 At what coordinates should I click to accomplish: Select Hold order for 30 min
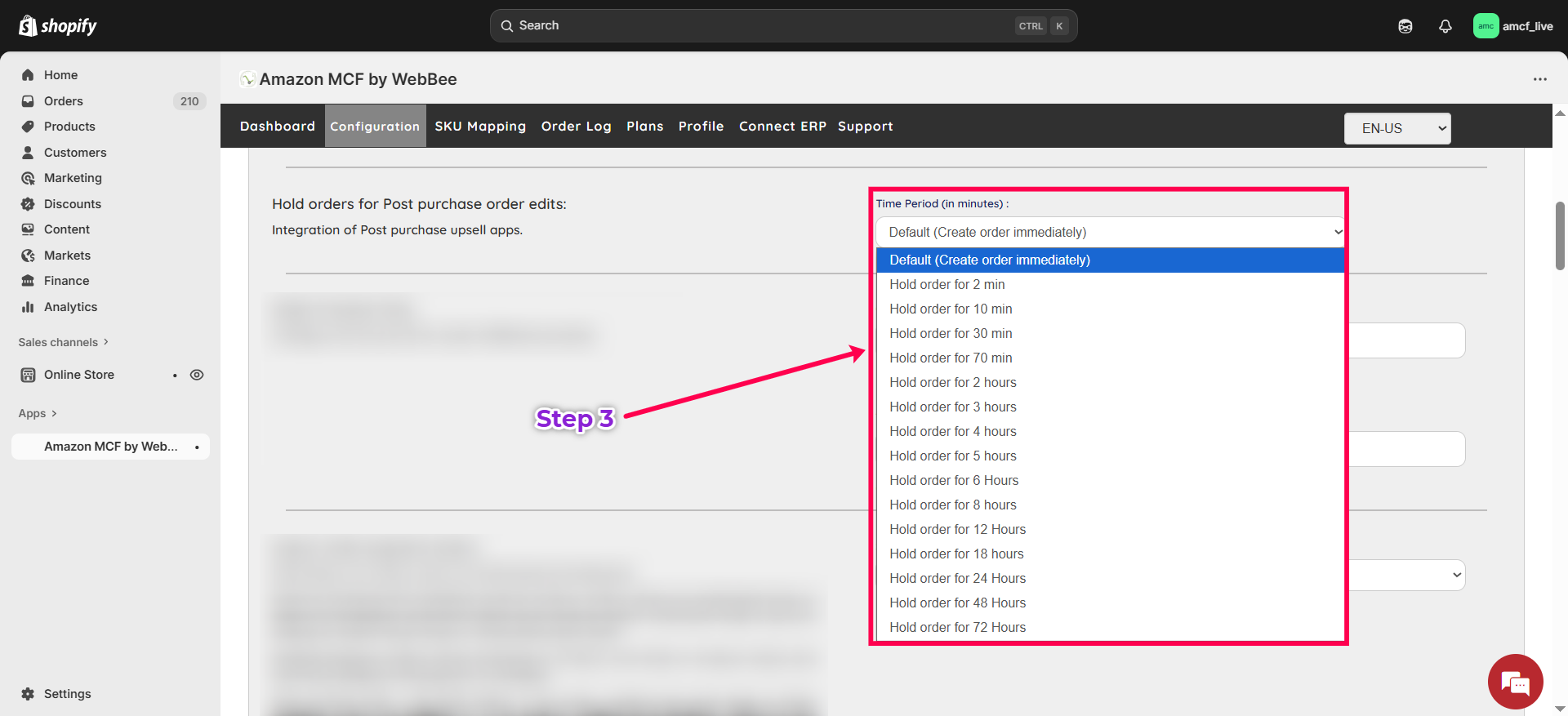tap(951, 333)
